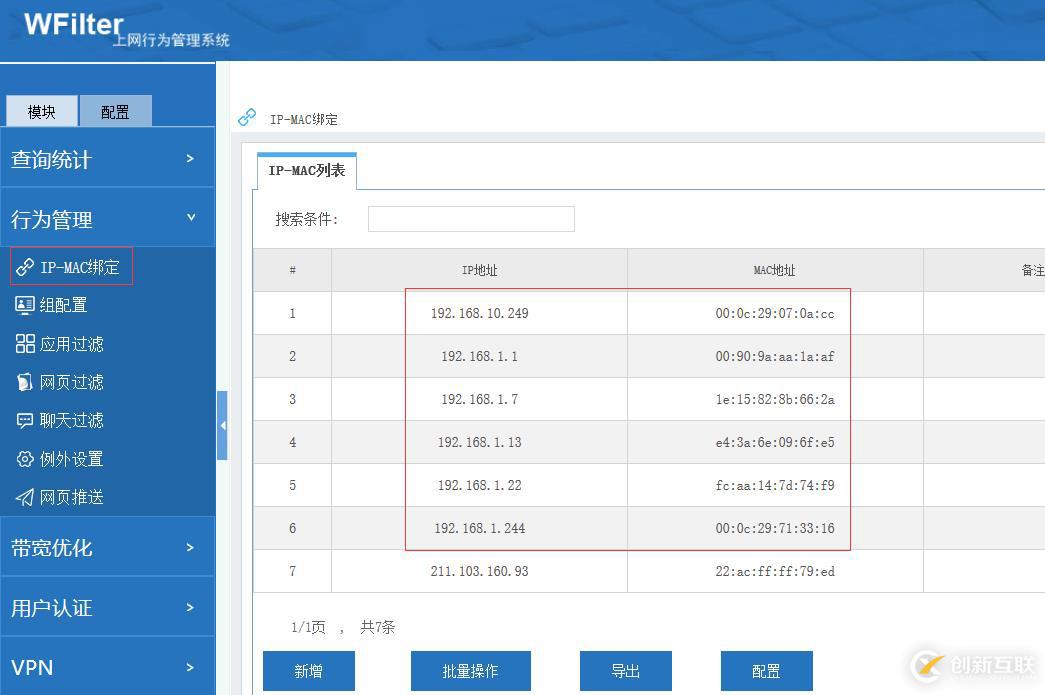Open 组配置 group configuration

click(x=67, y=305)
